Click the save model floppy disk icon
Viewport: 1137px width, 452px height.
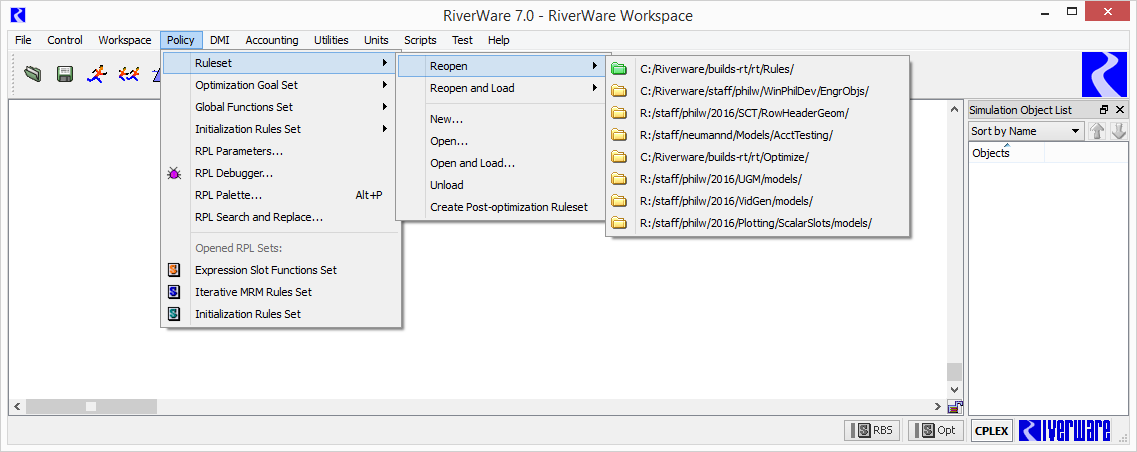tap(65, 73)
